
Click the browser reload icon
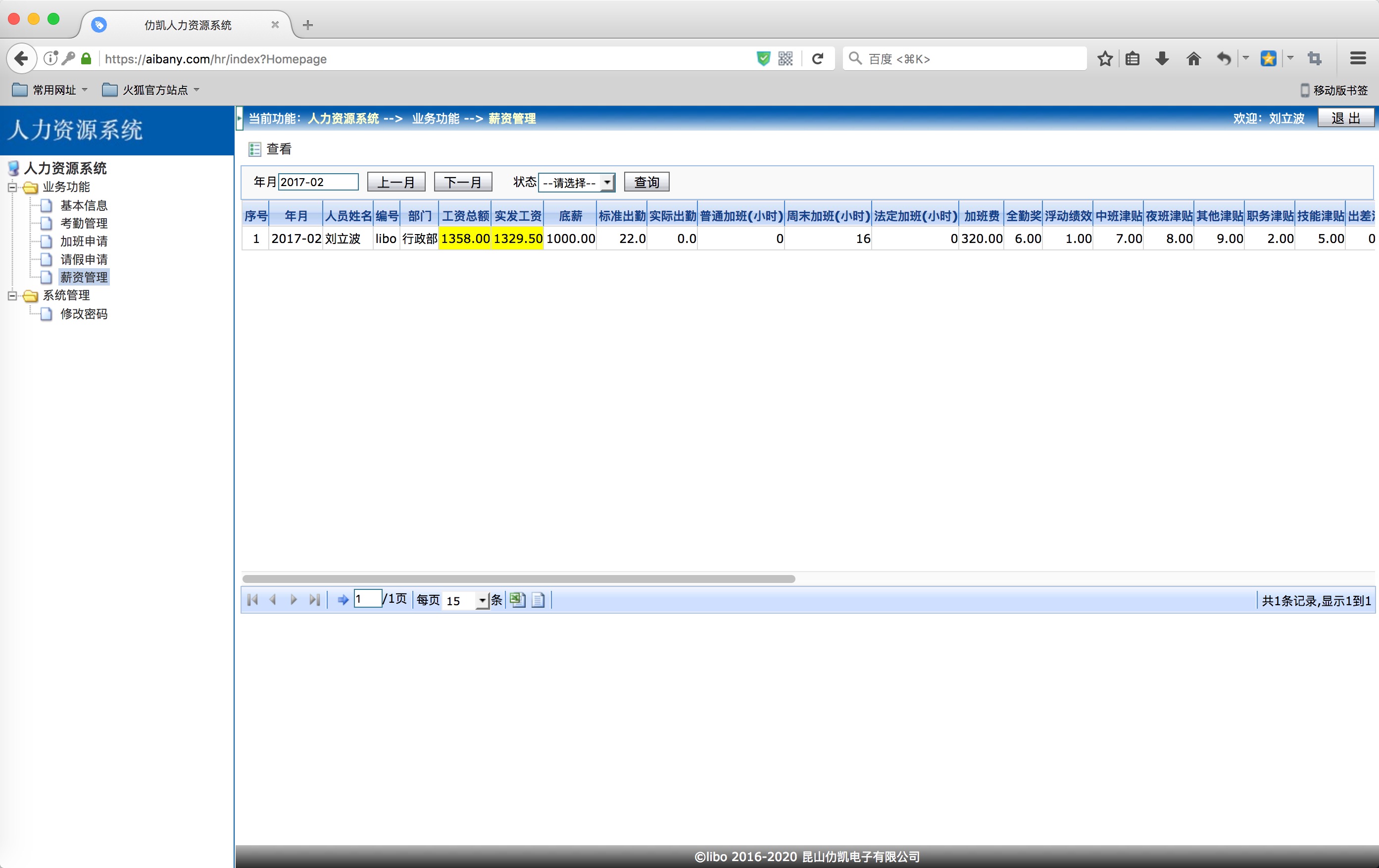coord(818,58)
